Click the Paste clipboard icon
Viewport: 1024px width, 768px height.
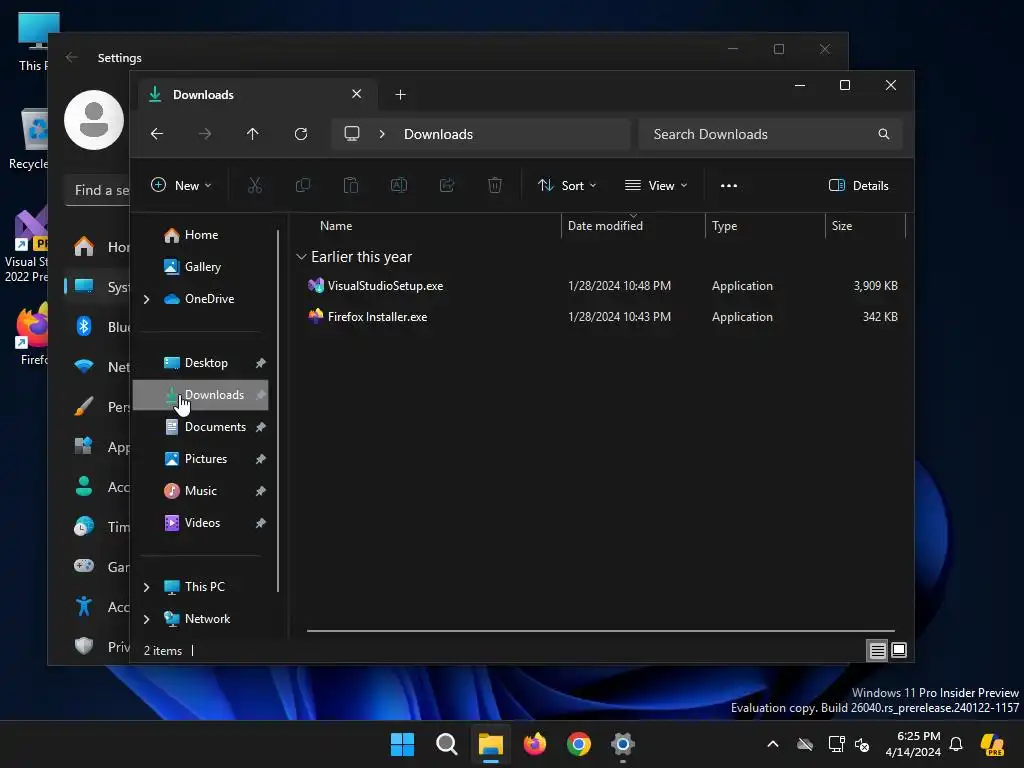tap(351, 185)
